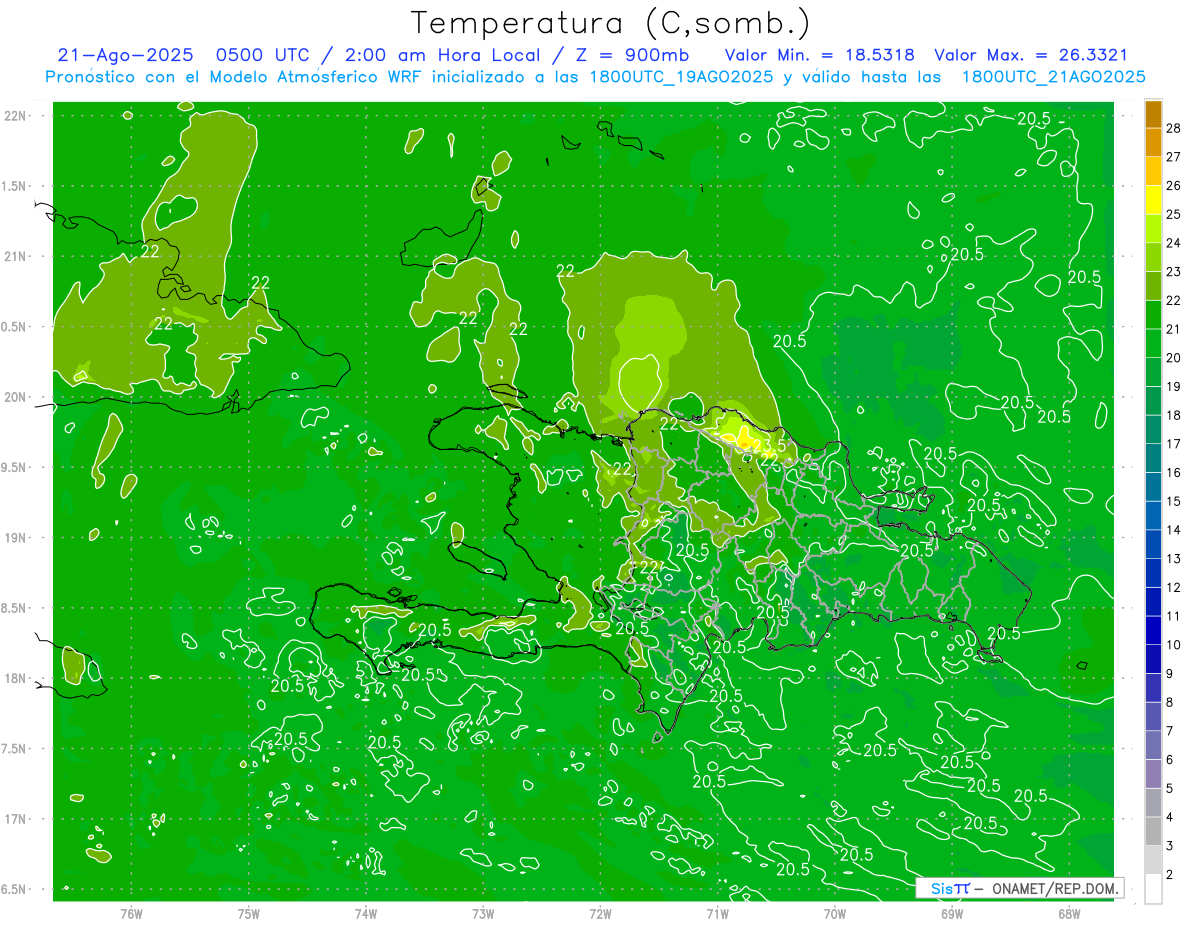Click the "69W" longitude axis label
This screenshot has width=1200, height=927.
click(x=951, y=914)
